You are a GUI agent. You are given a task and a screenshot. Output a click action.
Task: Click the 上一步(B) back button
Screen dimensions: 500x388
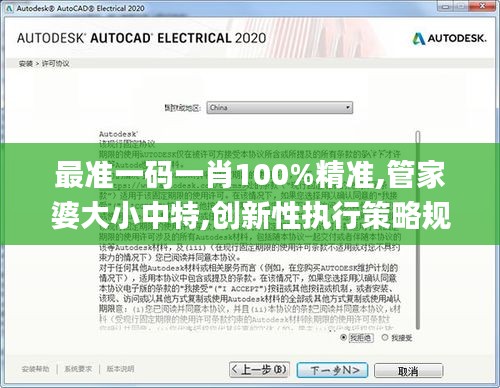(259, 370)
